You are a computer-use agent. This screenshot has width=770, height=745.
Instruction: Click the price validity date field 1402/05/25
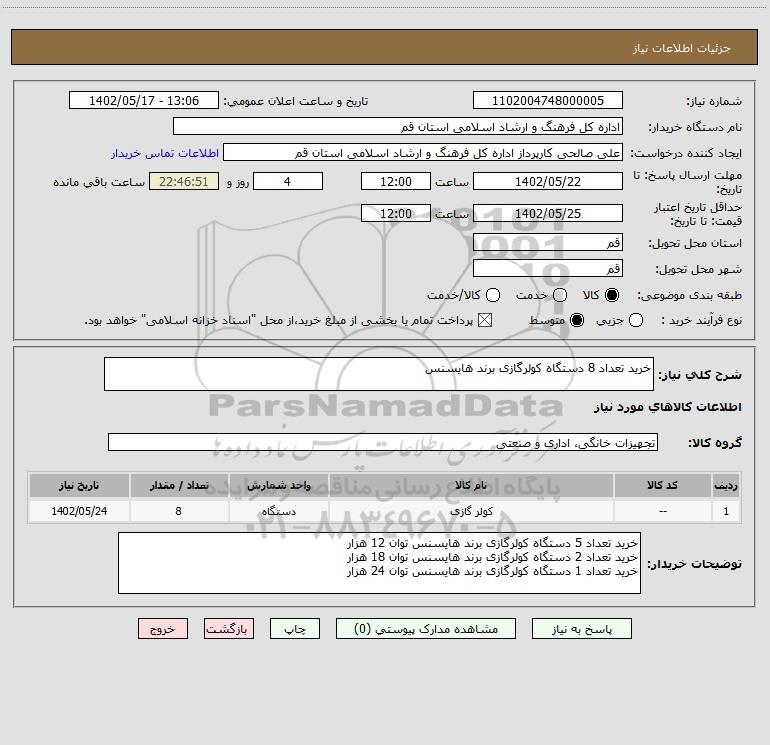point(548,214)
